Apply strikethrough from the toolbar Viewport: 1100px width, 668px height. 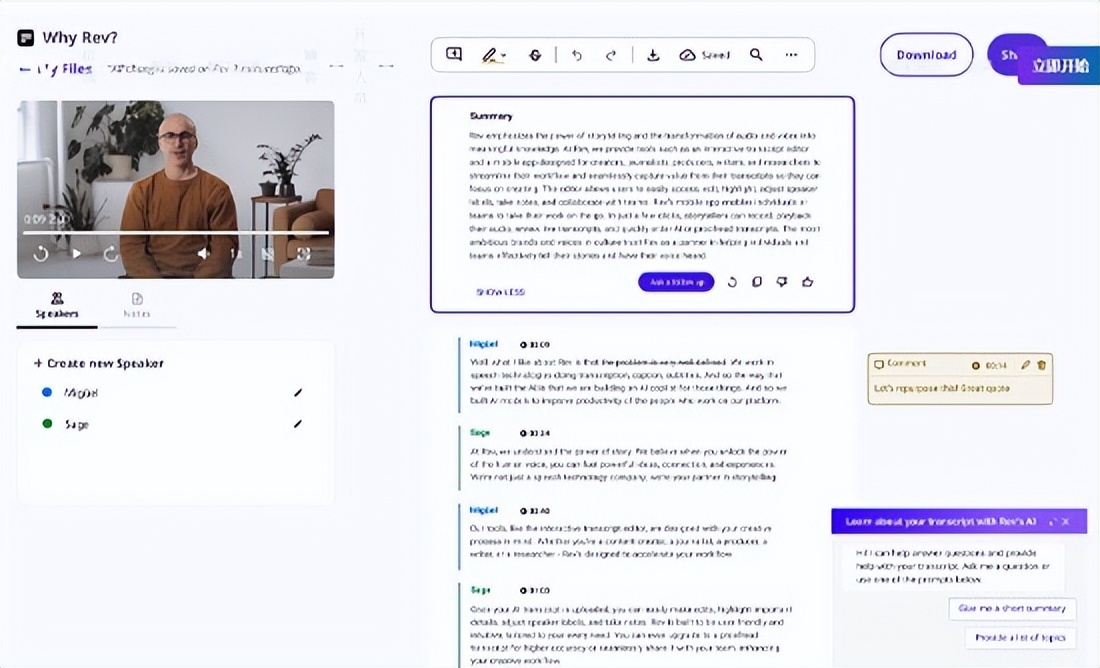click(x=535, y=55)
